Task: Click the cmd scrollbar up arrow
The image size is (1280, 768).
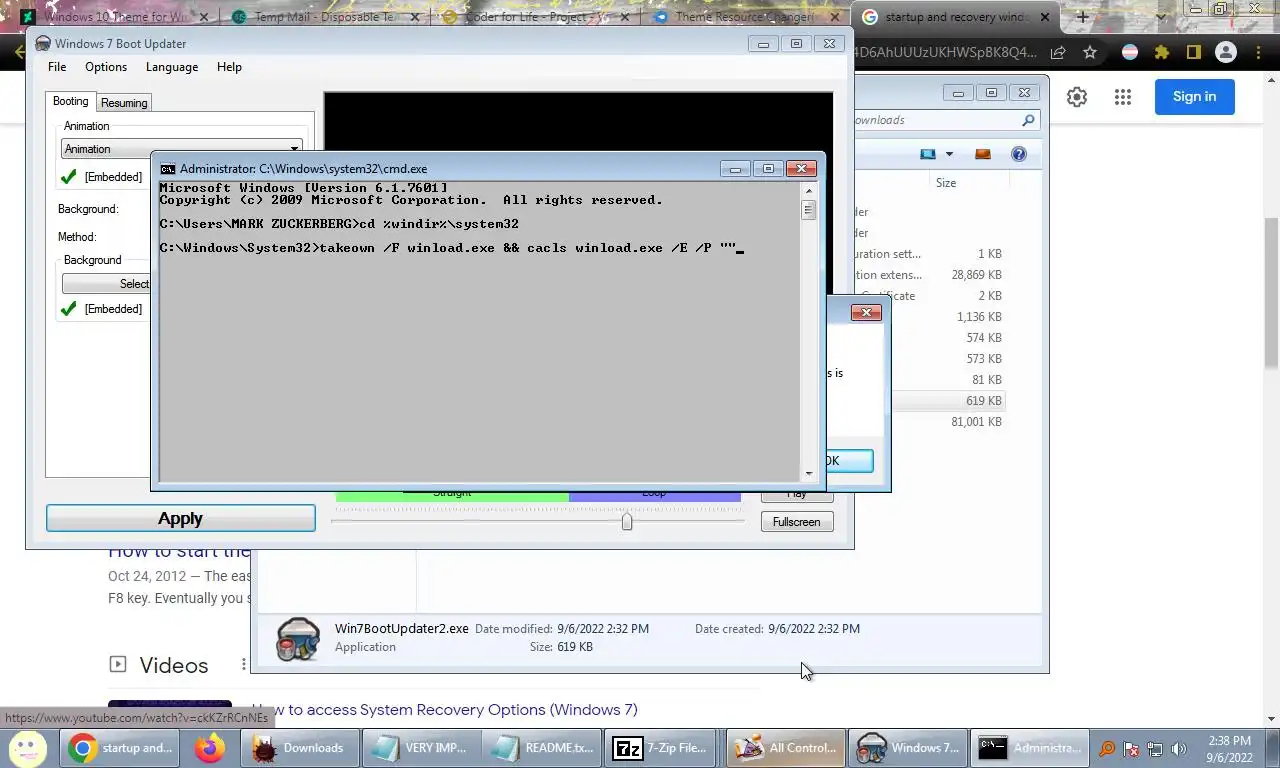Action: [x=808, y=190]
